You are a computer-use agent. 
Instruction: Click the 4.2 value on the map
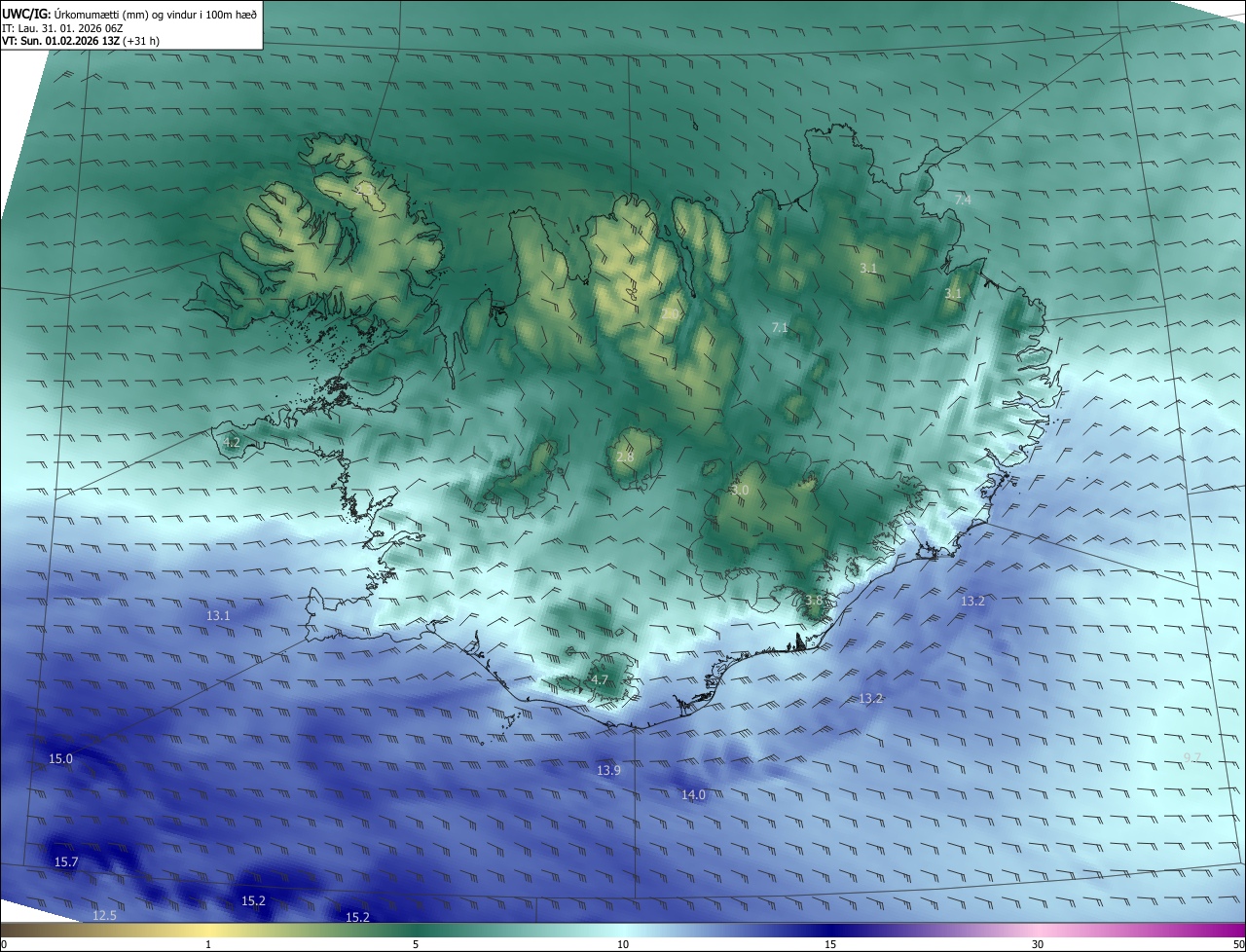tap(232, 442)
